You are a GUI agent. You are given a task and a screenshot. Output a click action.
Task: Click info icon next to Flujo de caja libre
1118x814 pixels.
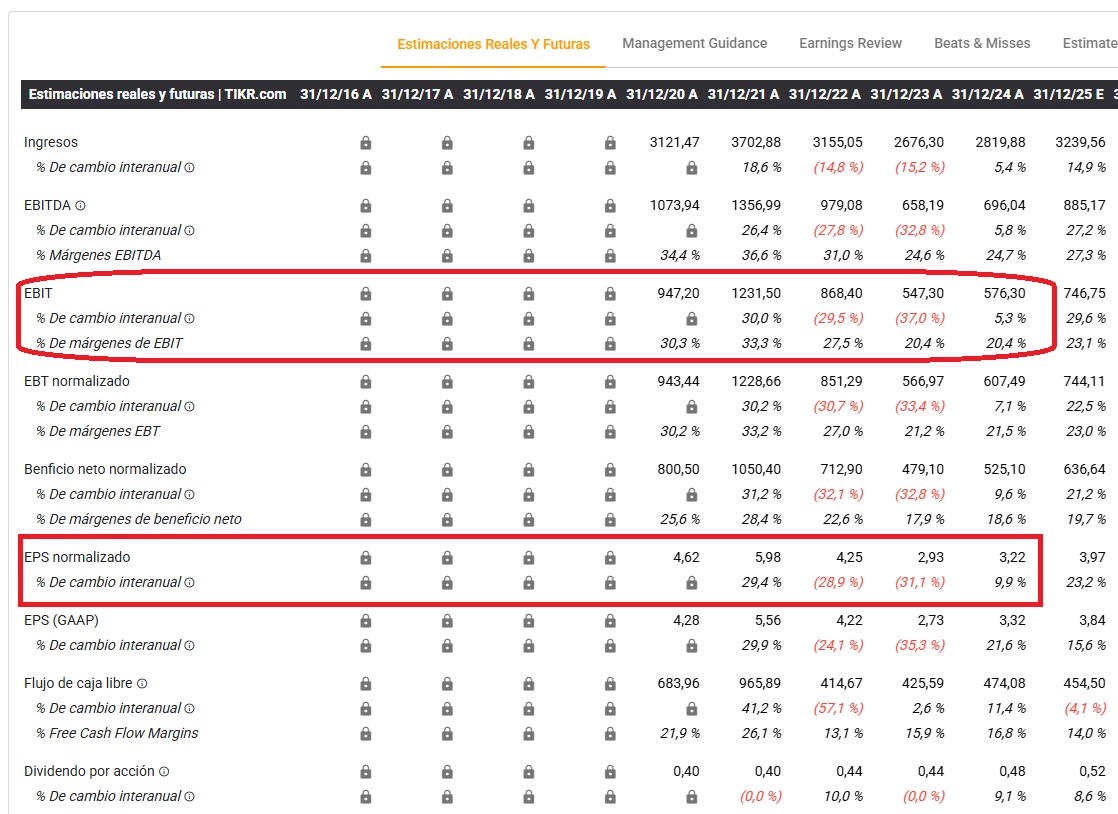(x=142, y=684)
